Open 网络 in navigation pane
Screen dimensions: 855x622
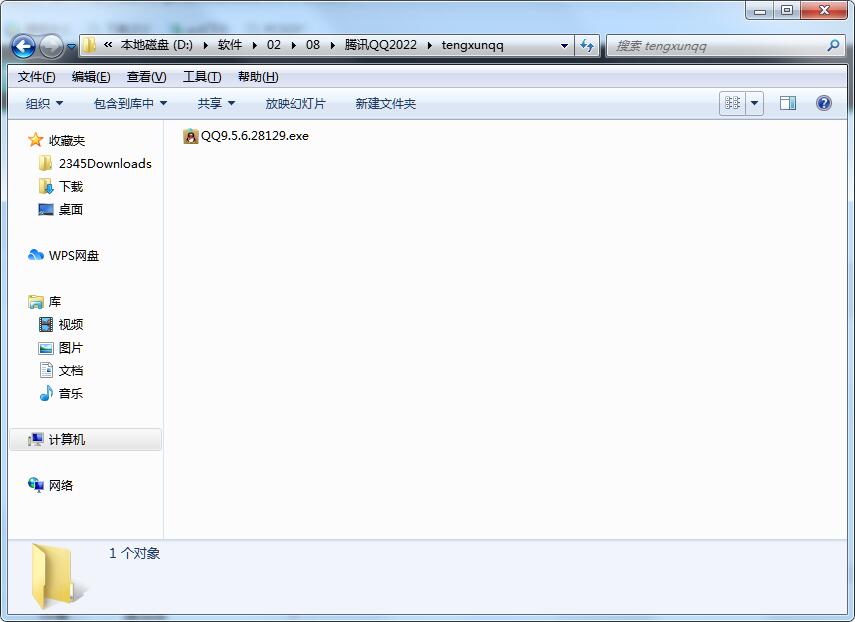61,485
